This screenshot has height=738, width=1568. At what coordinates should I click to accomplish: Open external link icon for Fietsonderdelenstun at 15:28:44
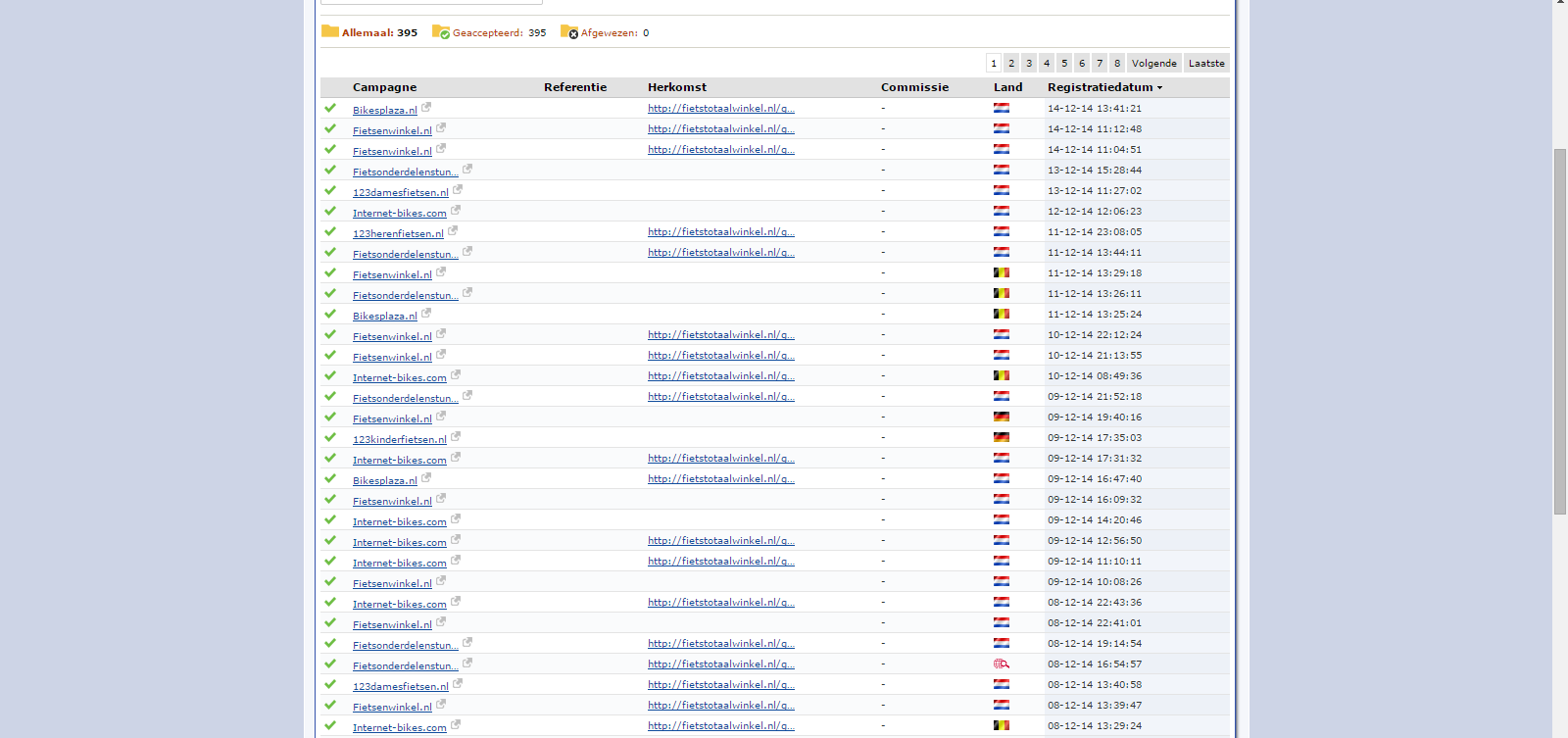coord(467,170)
